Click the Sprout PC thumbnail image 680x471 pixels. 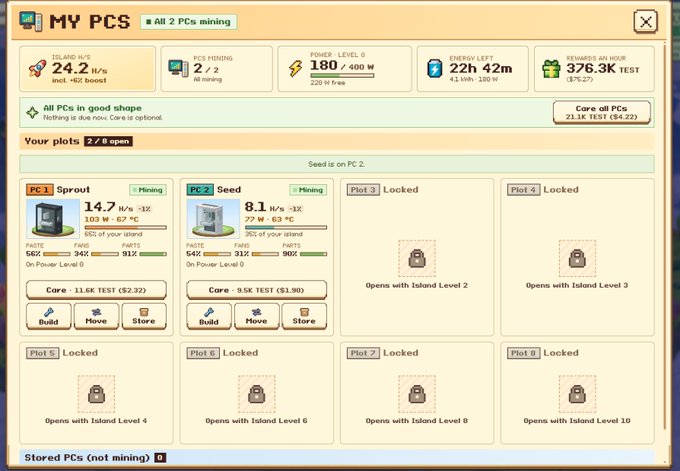[53, 219]
